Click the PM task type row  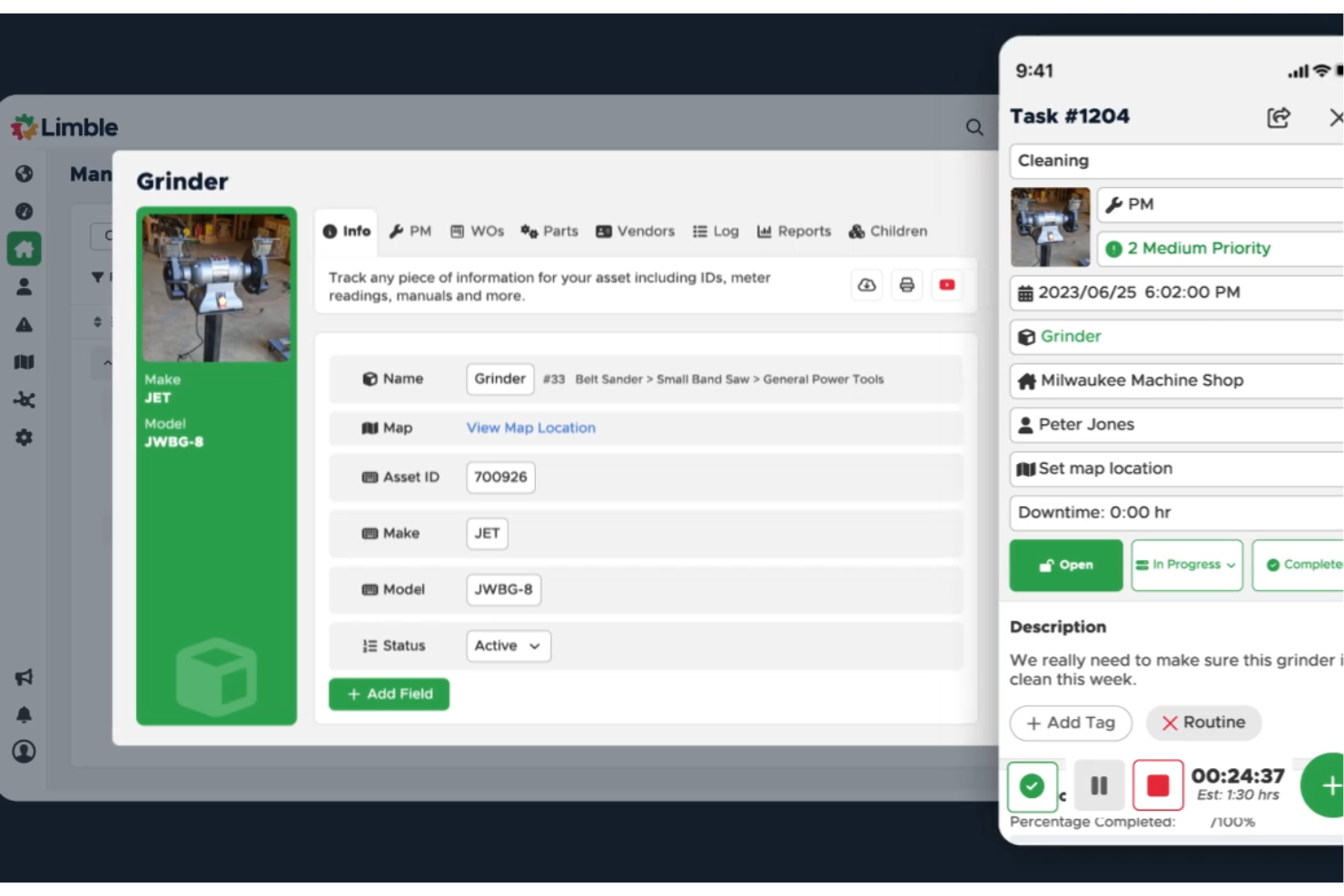pyautogui.click(x=1220, y=204)
